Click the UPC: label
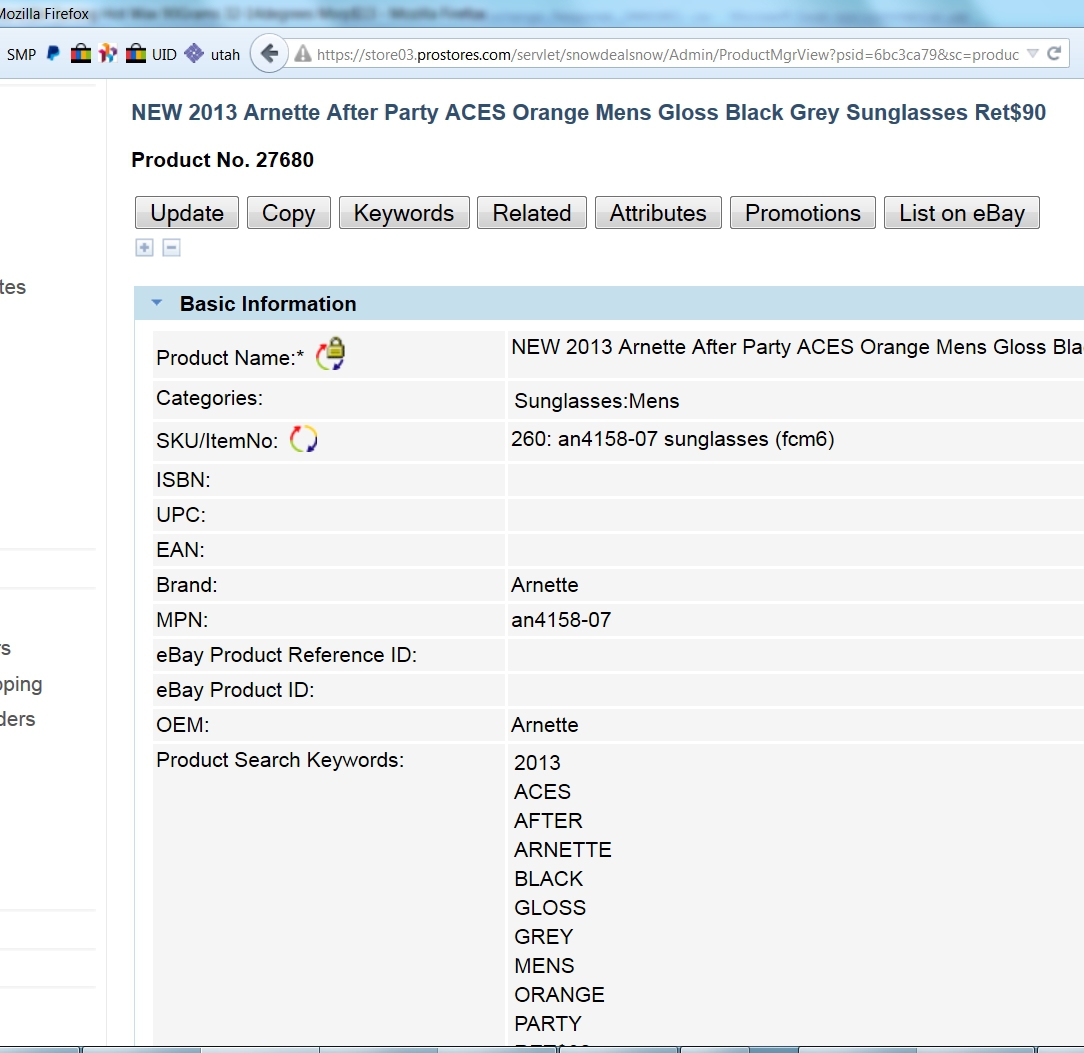The height and width of the screenshot is (1053, 1084). [x=181, y=515]
